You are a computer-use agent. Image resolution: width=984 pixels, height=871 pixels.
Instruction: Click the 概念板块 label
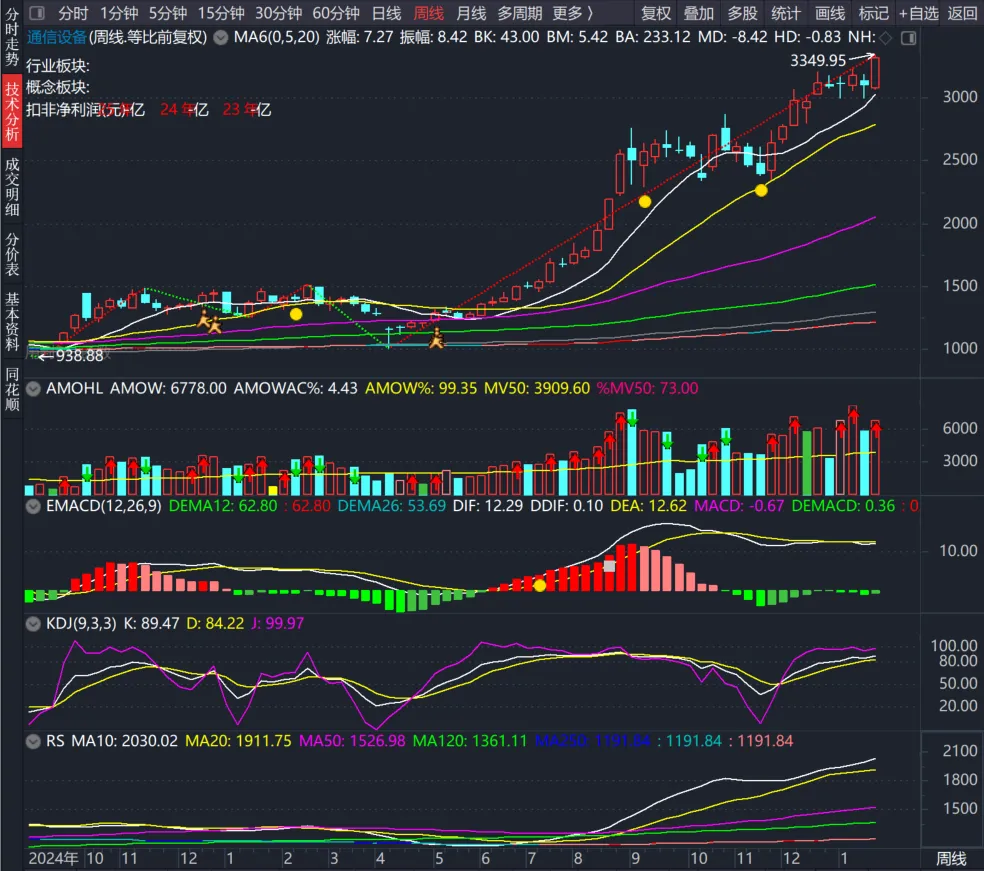pyautogui.click(x=58, y=87)
